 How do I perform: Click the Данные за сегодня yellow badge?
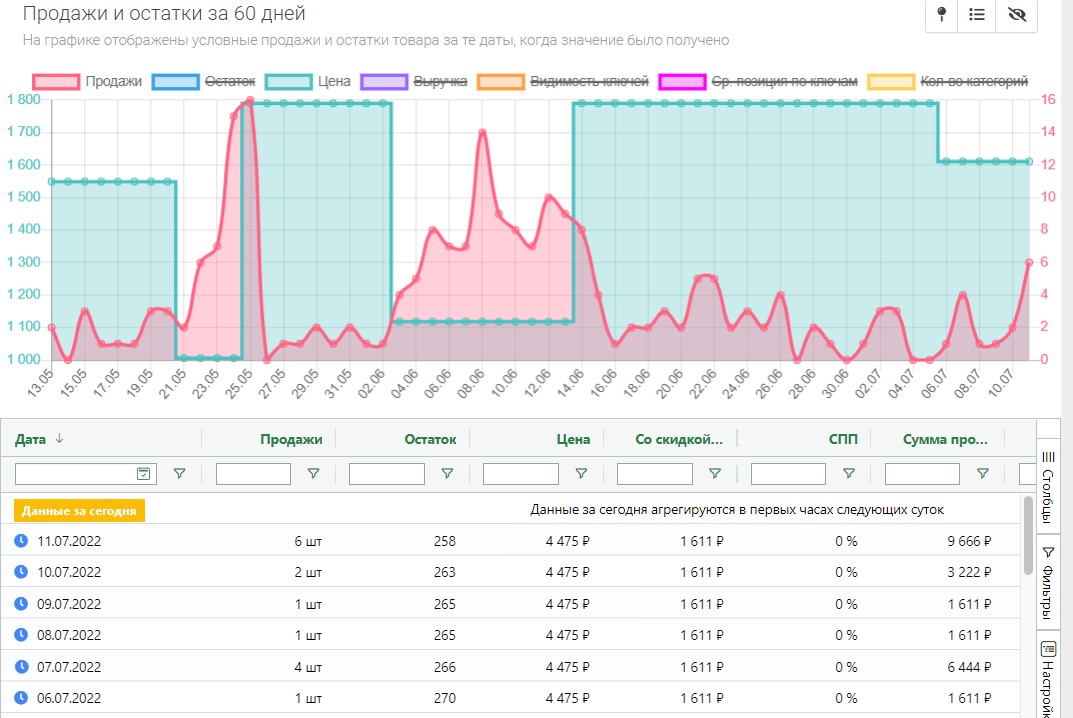80,511
